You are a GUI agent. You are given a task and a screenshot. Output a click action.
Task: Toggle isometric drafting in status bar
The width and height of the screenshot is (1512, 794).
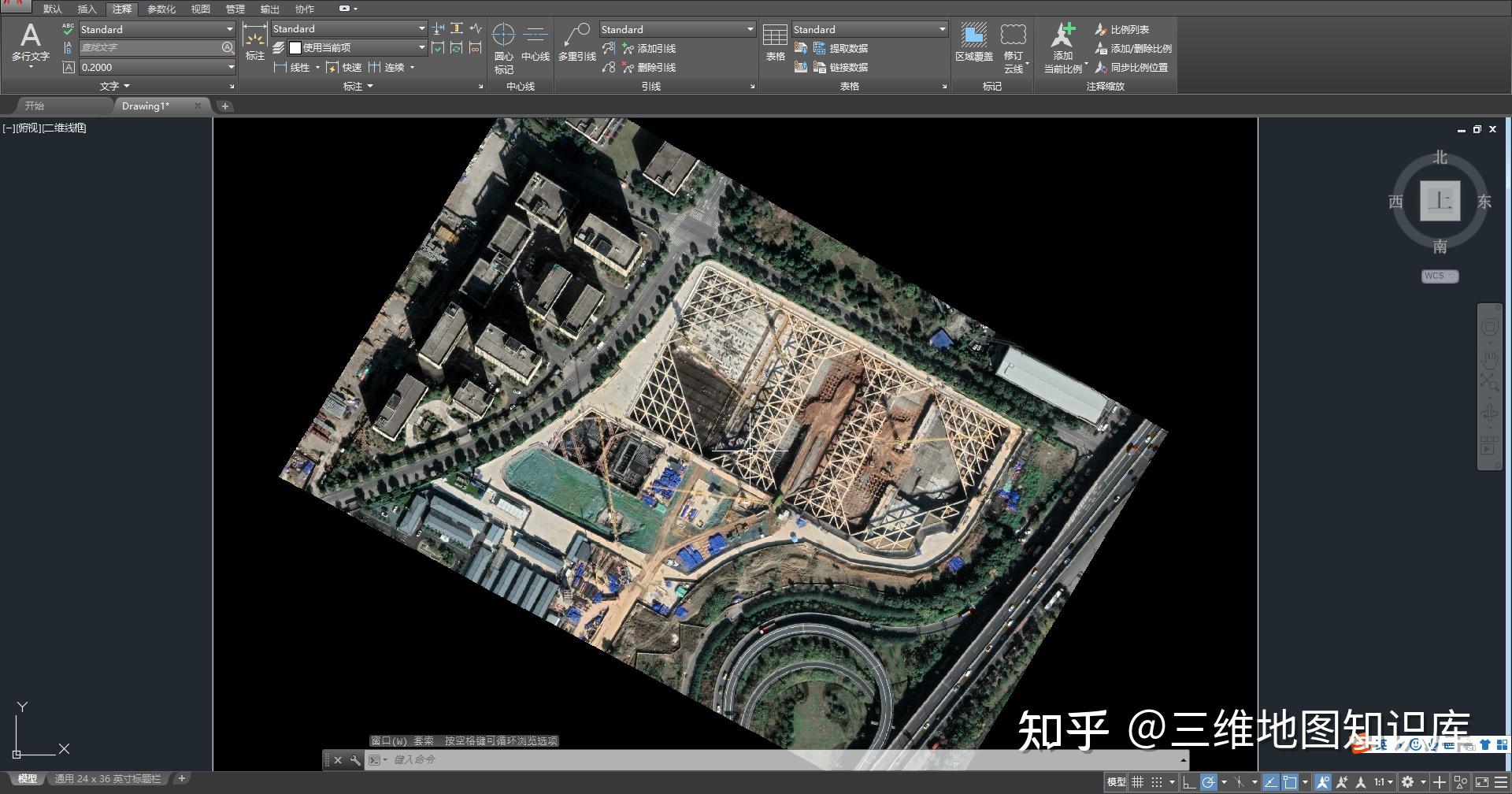point(1239,782)
